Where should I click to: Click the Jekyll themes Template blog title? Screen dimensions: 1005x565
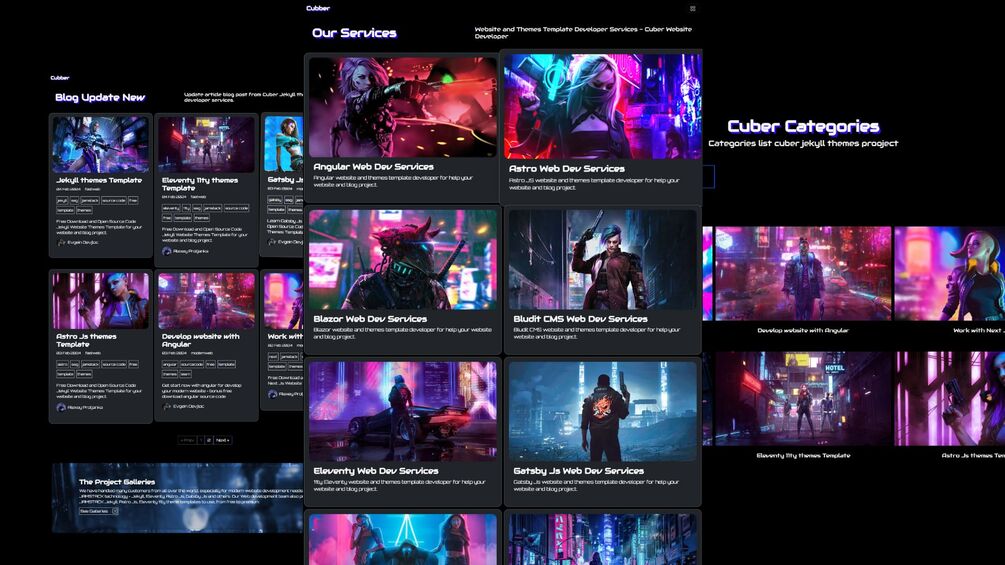click(x=99, y=180)
